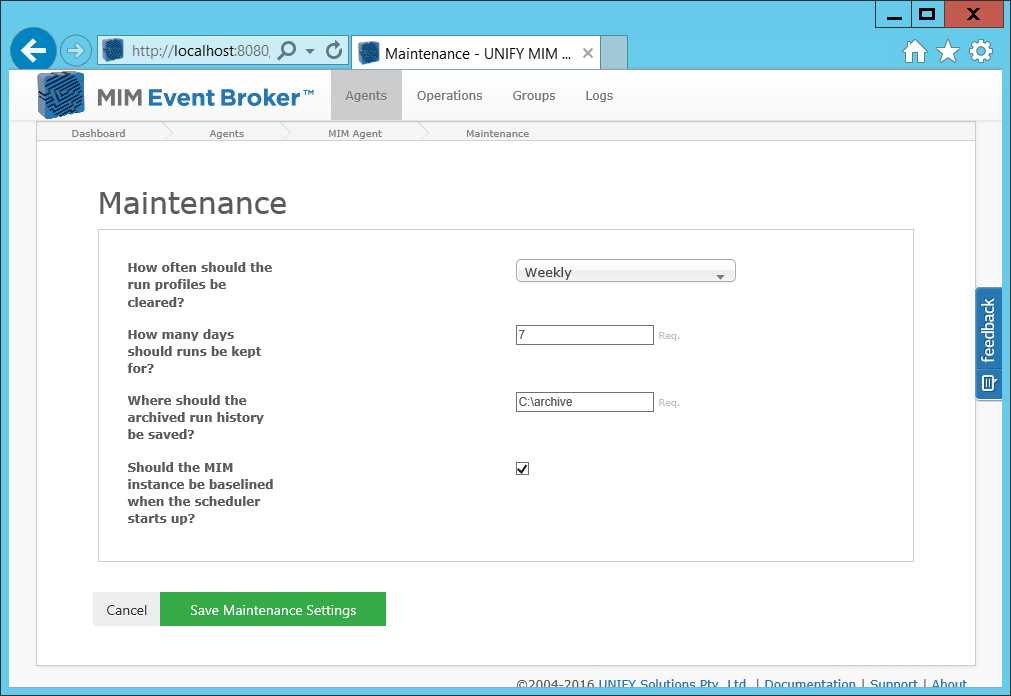Screen dimensions: 1011x696
Task: Open the Groups navigation menu
Action: coord(534,95)
